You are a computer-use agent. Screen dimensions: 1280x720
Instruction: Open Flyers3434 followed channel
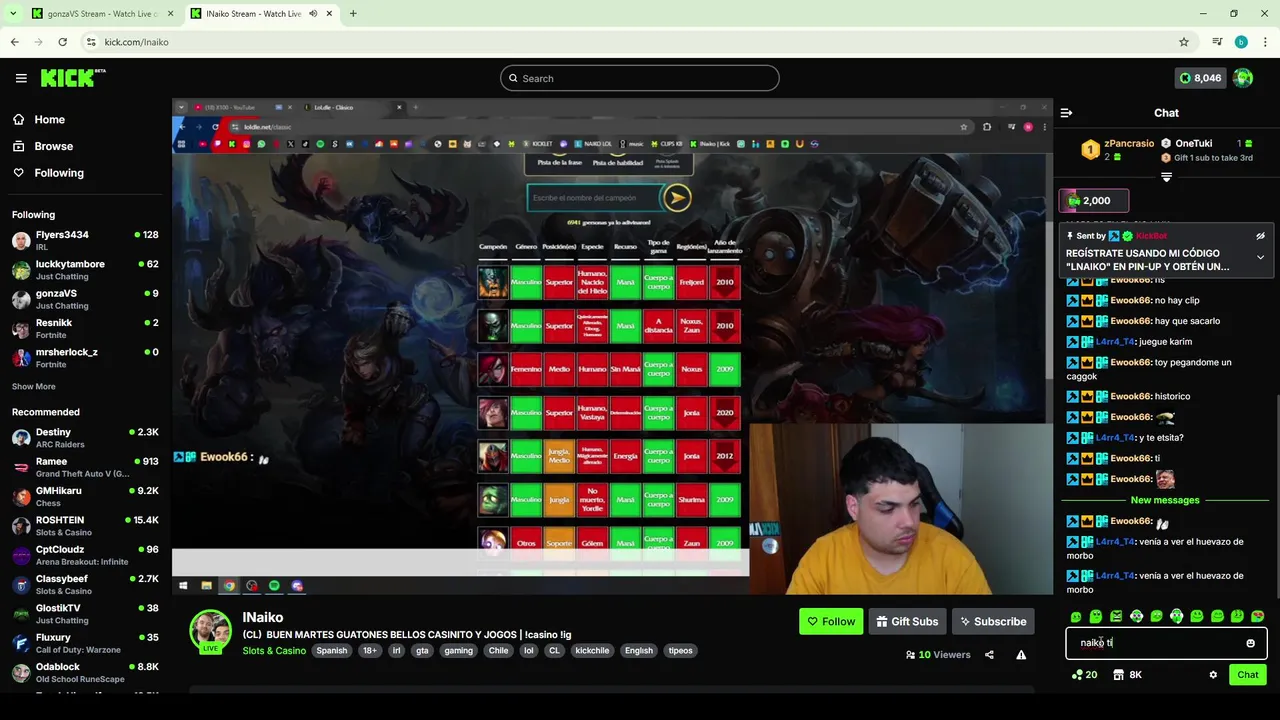[85, 240]
